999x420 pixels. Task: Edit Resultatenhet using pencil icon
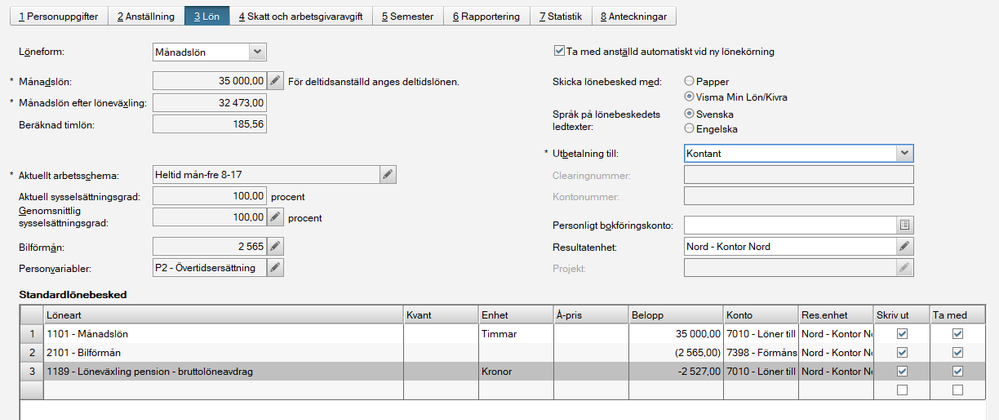point(904,246)
